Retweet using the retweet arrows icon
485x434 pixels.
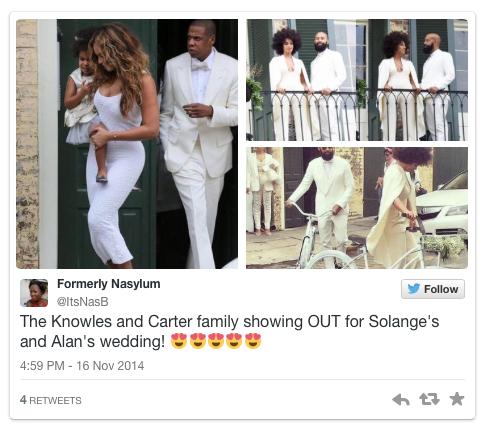coord(429,399)
